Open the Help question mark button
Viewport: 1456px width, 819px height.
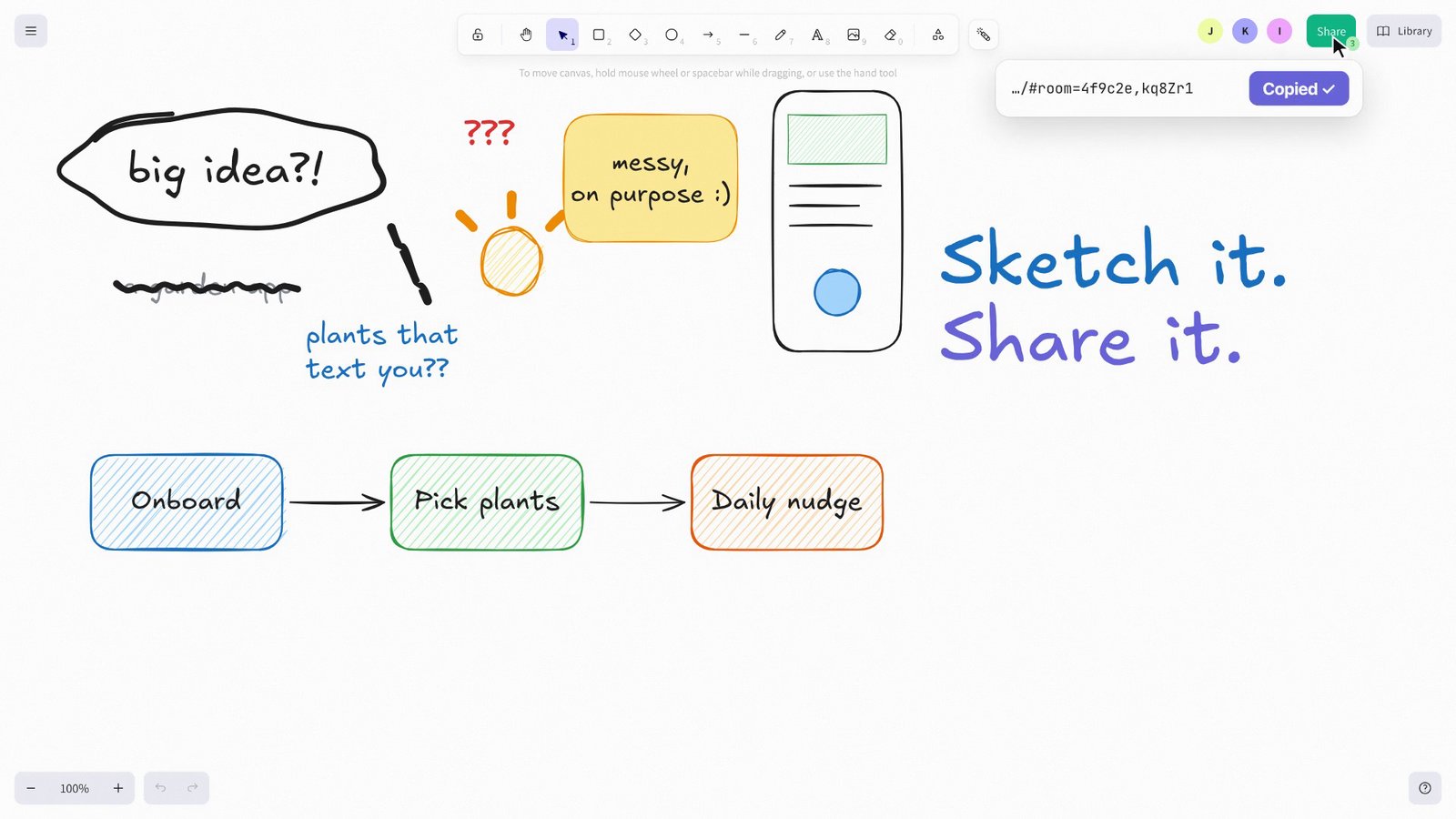(x=1425, y=788)
